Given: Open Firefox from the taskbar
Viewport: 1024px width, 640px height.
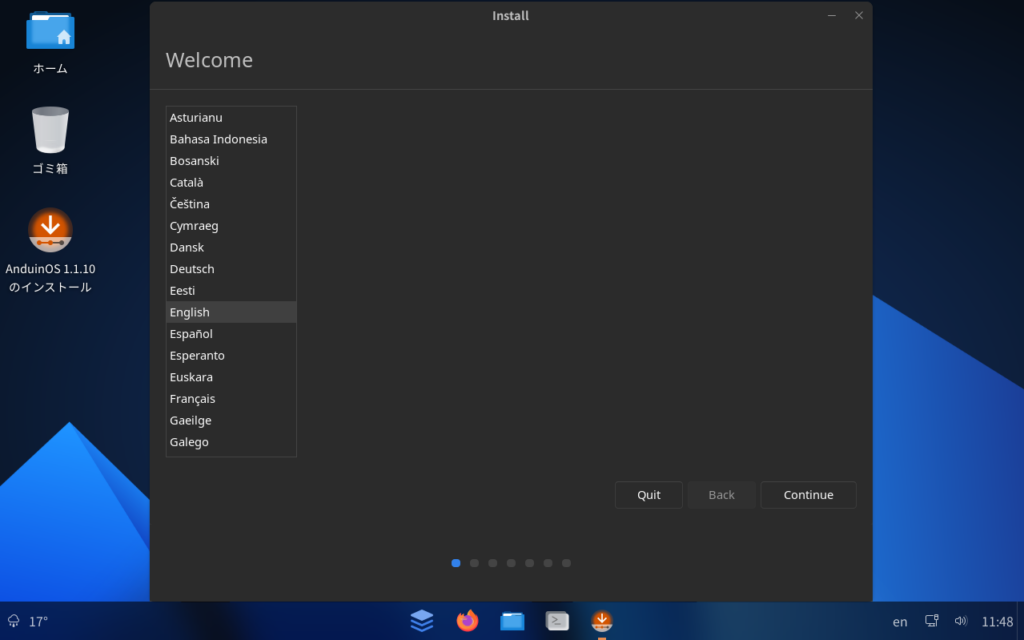Looking at the screenshot, I should 467,621.
